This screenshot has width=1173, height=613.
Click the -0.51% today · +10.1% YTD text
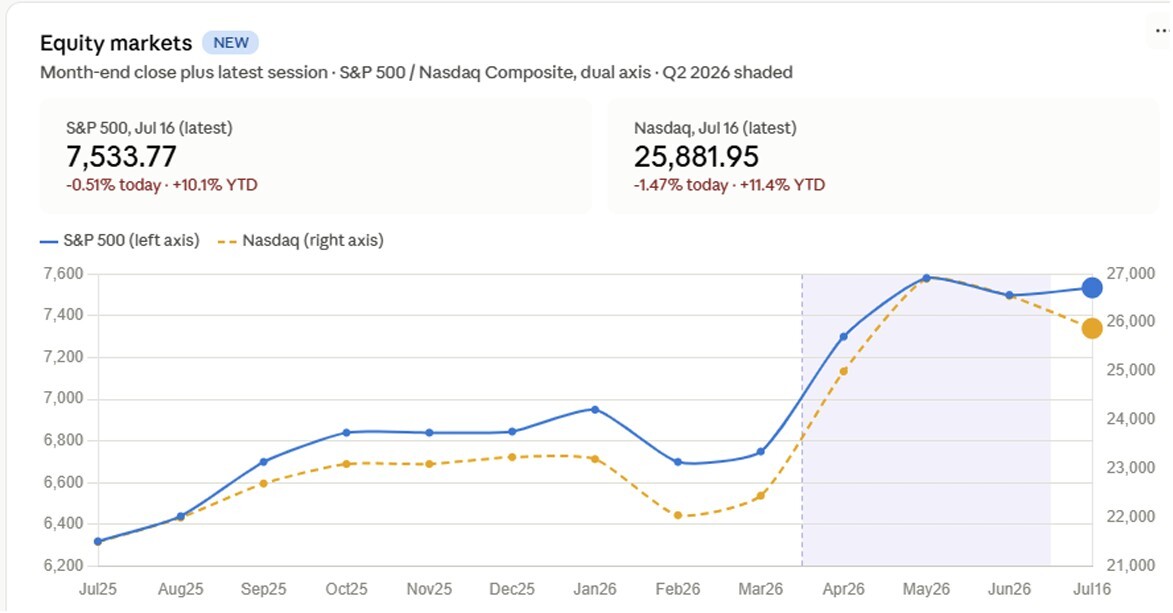click(x=162, y=185)
